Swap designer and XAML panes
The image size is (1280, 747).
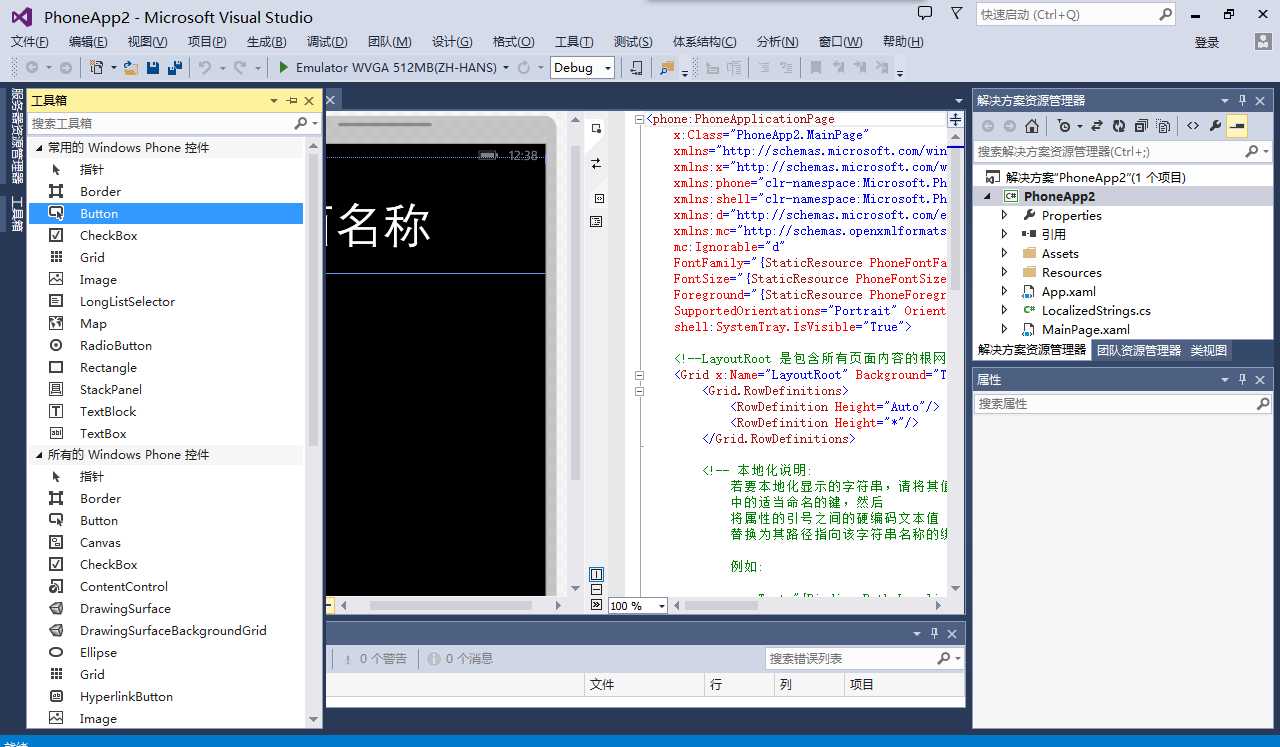[596, 163]
